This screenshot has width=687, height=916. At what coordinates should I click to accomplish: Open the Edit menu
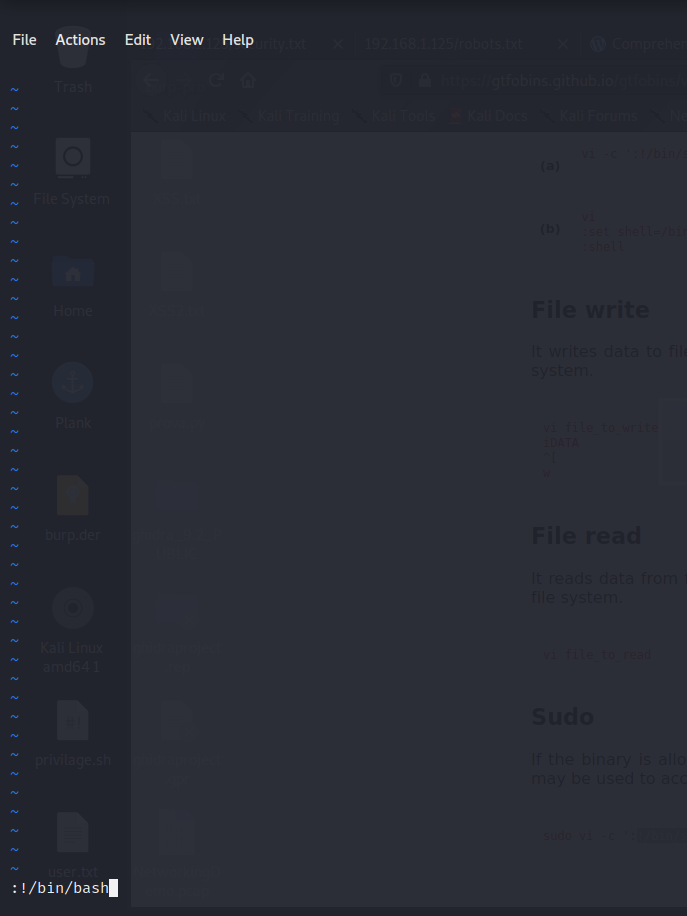(138, 40)
